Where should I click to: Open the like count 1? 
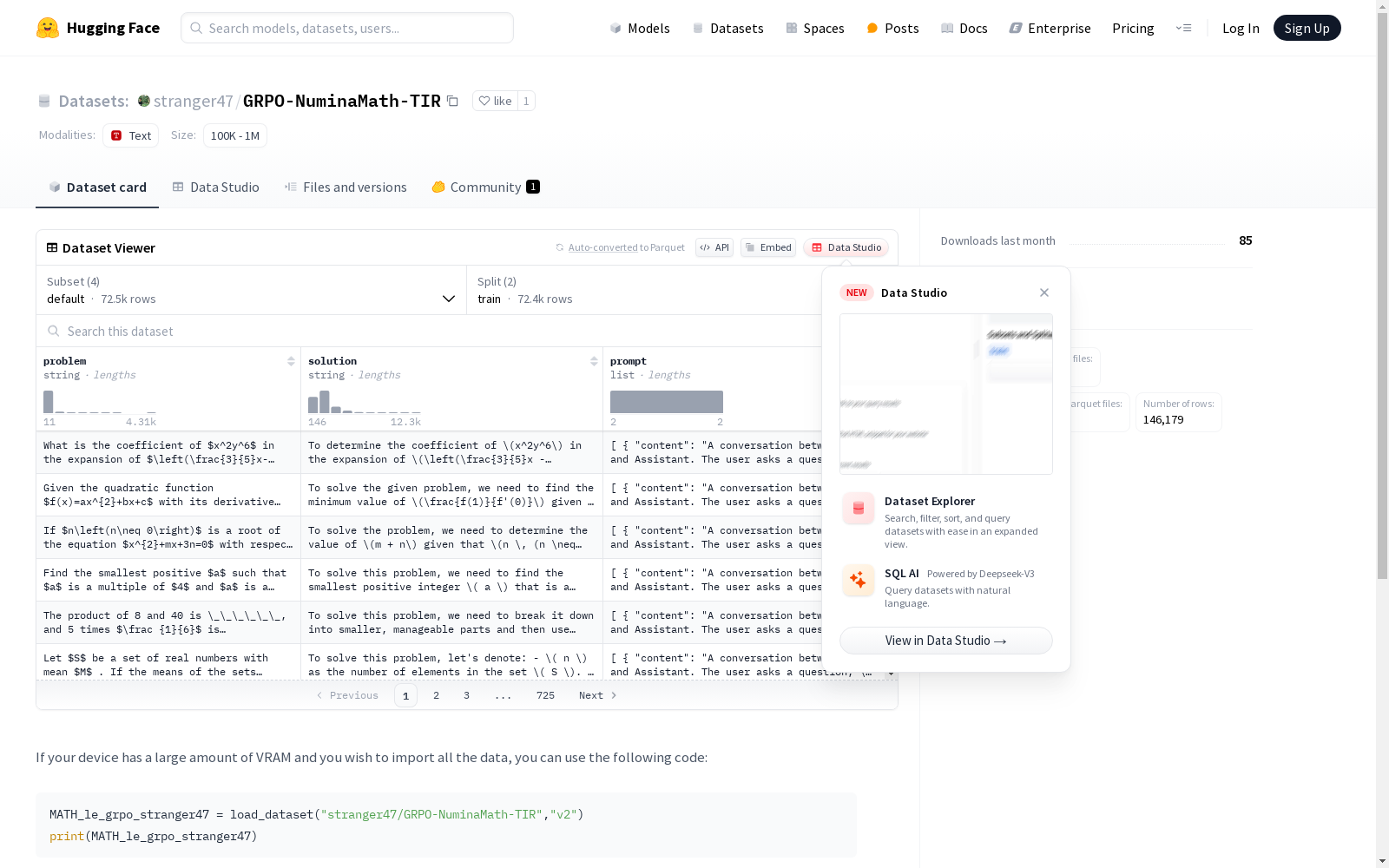pos(526,101)
